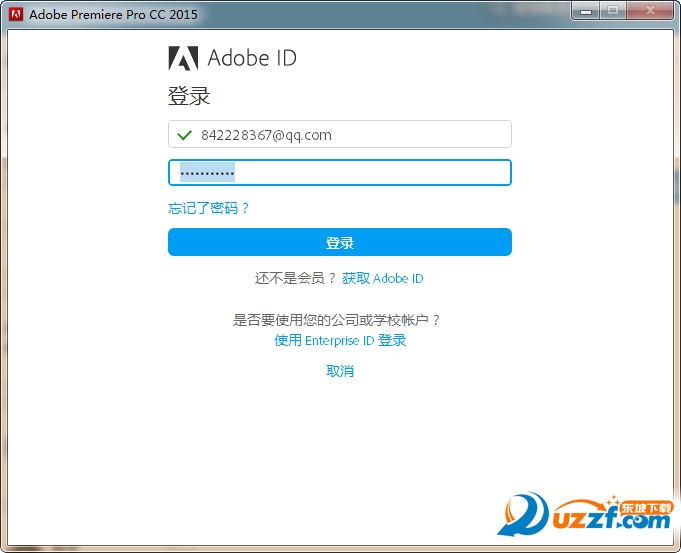Click the blue 登录 sign-in button
The image size is (681, 553).
coord(340,242)
